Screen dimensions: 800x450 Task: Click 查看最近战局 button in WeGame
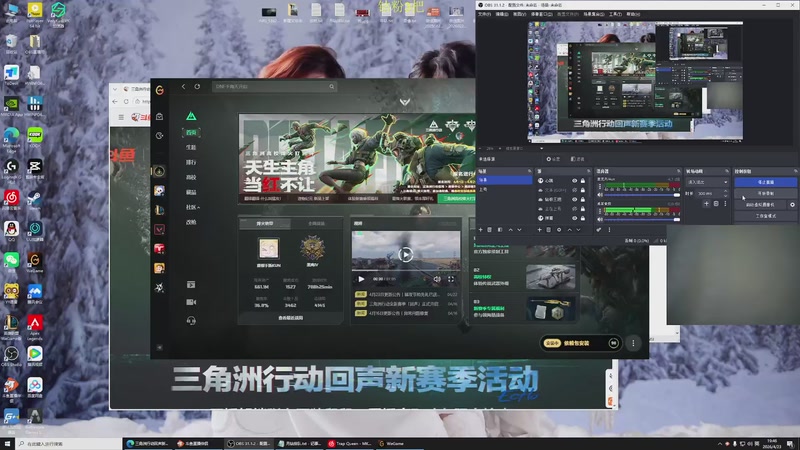290,318
